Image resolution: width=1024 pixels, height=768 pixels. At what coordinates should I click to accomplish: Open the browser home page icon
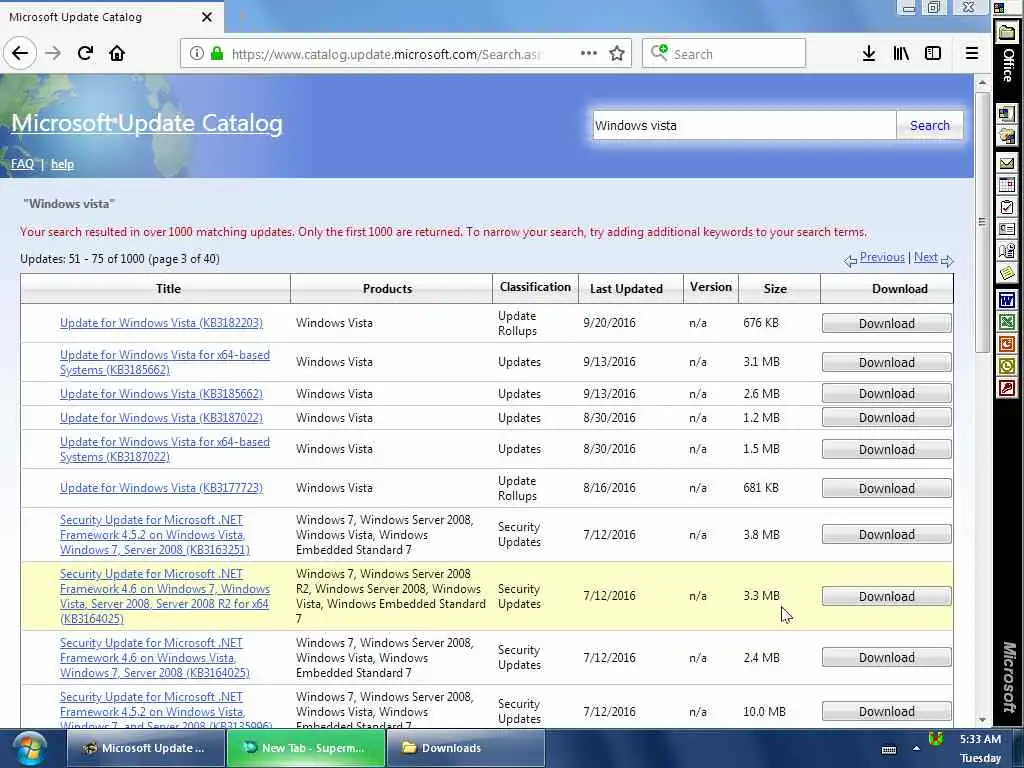(117, 53)
